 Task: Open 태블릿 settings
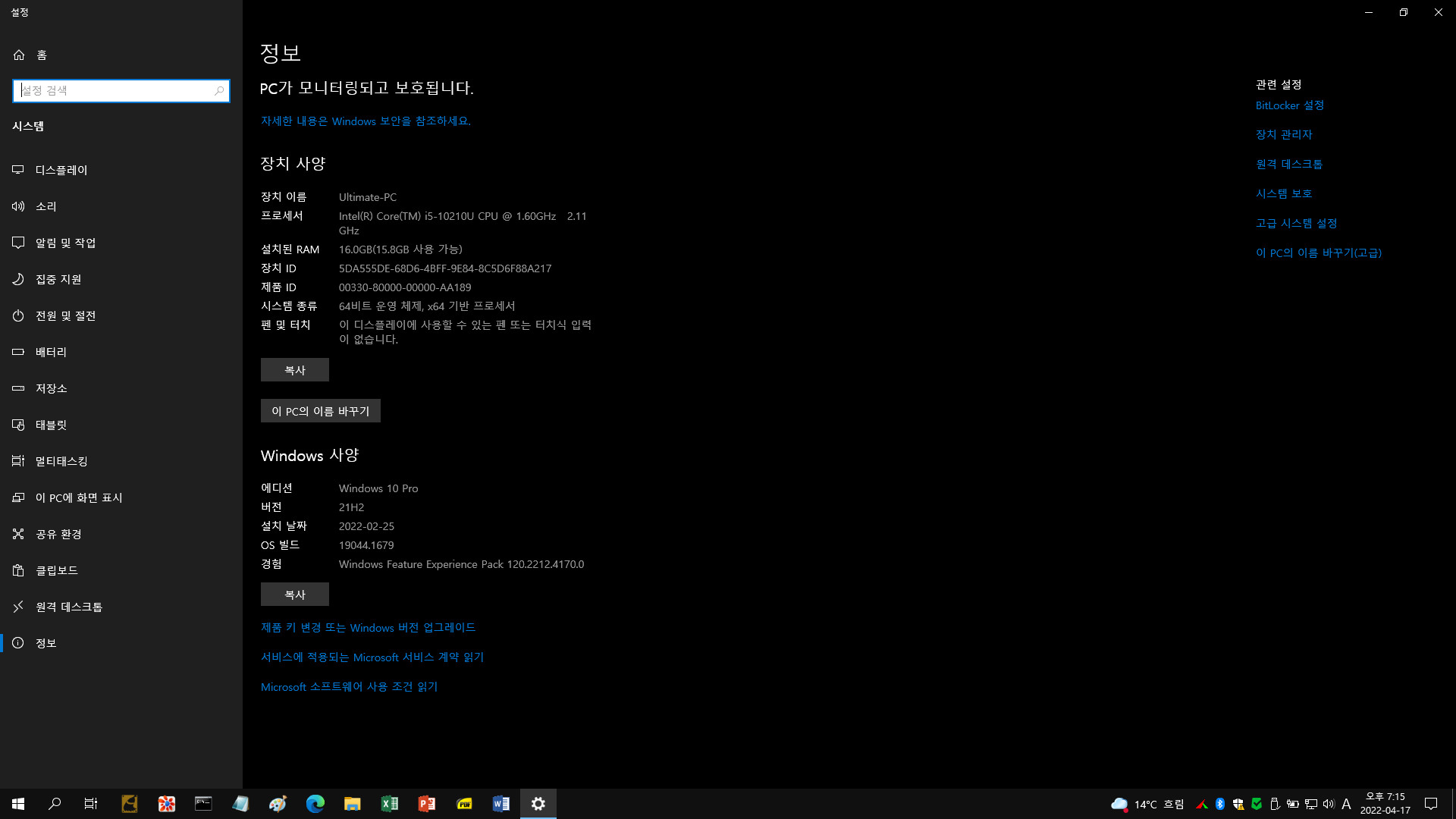pyautogui.click(x=121, y=425)
